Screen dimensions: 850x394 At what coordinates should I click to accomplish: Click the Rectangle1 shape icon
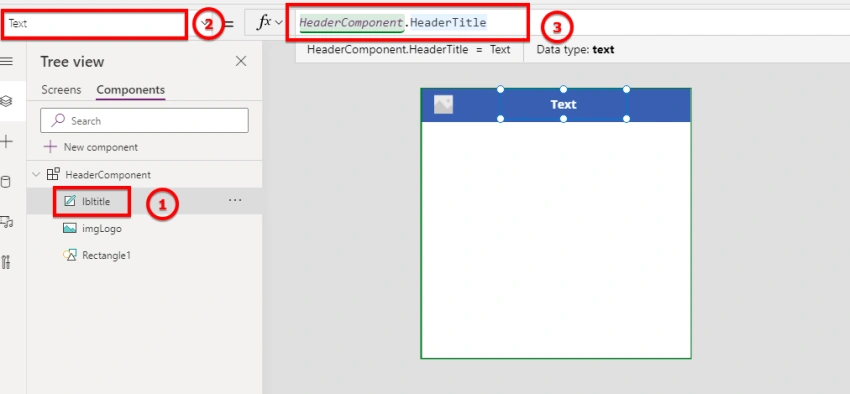pos(69,255)
